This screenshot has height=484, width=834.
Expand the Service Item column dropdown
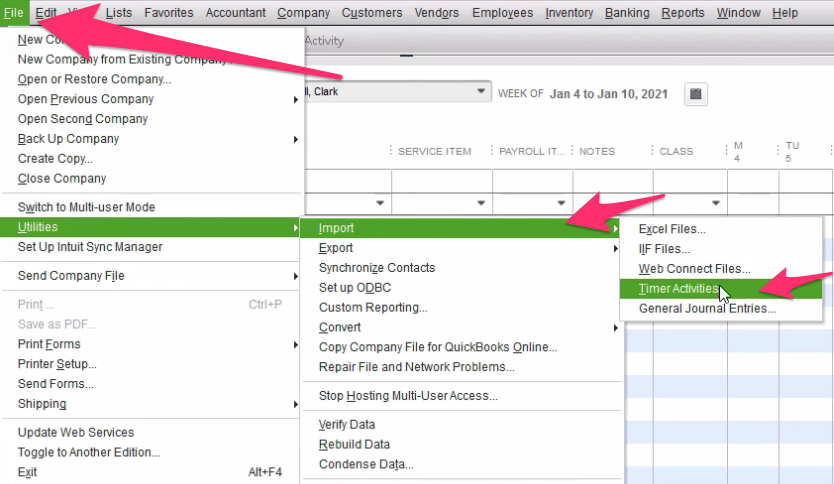[x=481, y=203]
